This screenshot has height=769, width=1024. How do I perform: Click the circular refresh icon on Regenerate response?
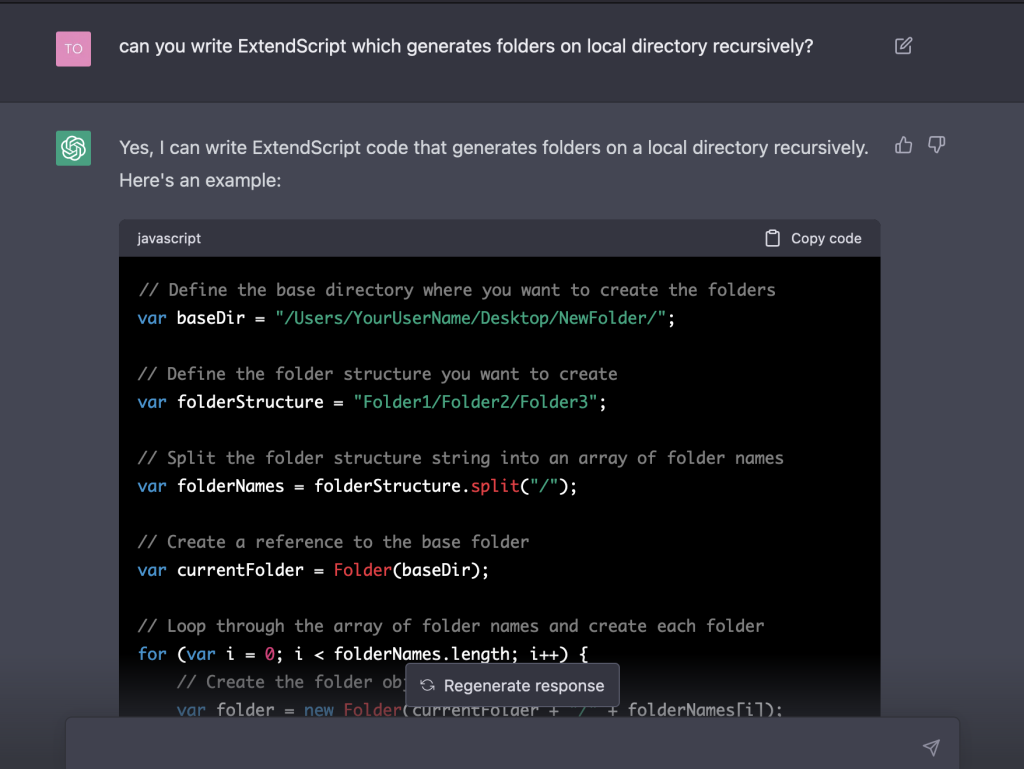[x=426, y=686]
